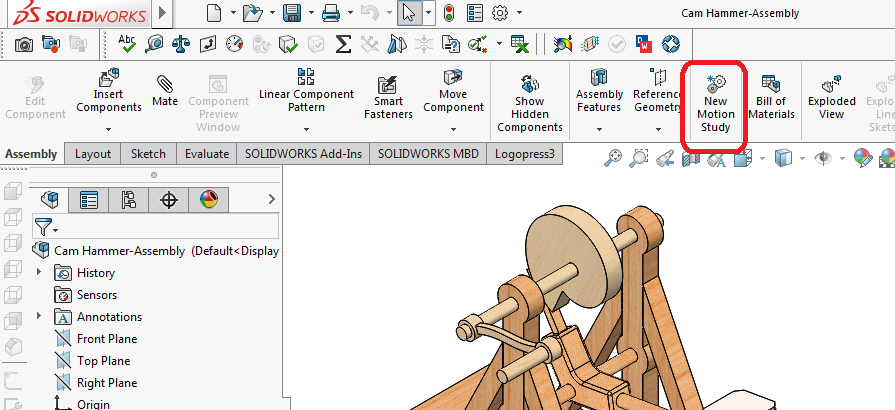Click the Bill of Materials button
895x410 pixels.
coord(771,97)
